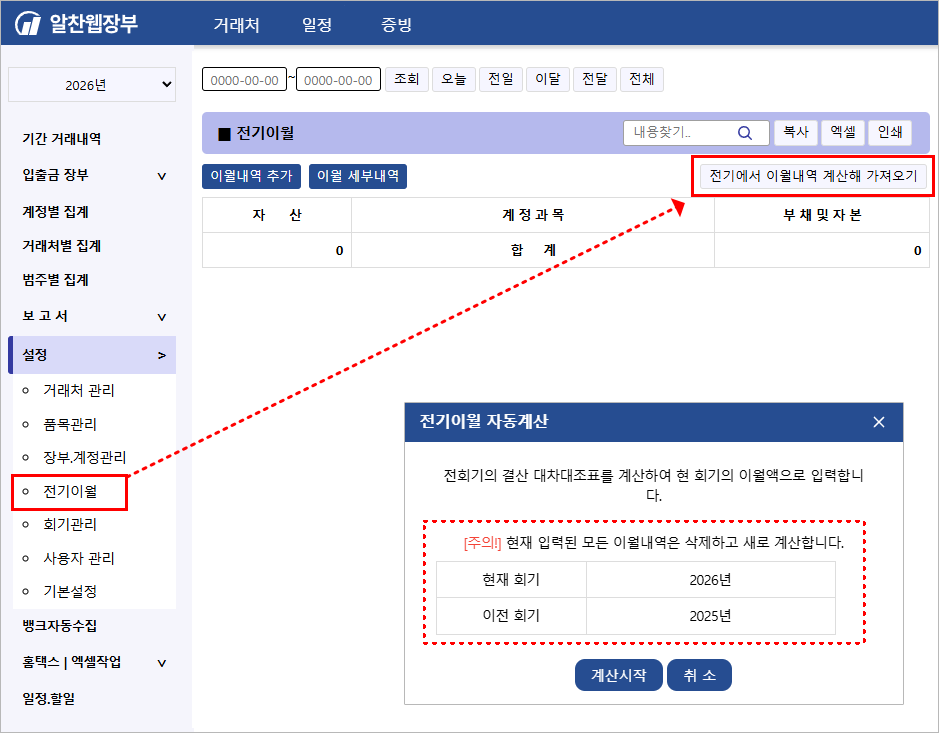Select 기본설정 submenu
This screenshot has height=733, width=939.
(70, 592)
